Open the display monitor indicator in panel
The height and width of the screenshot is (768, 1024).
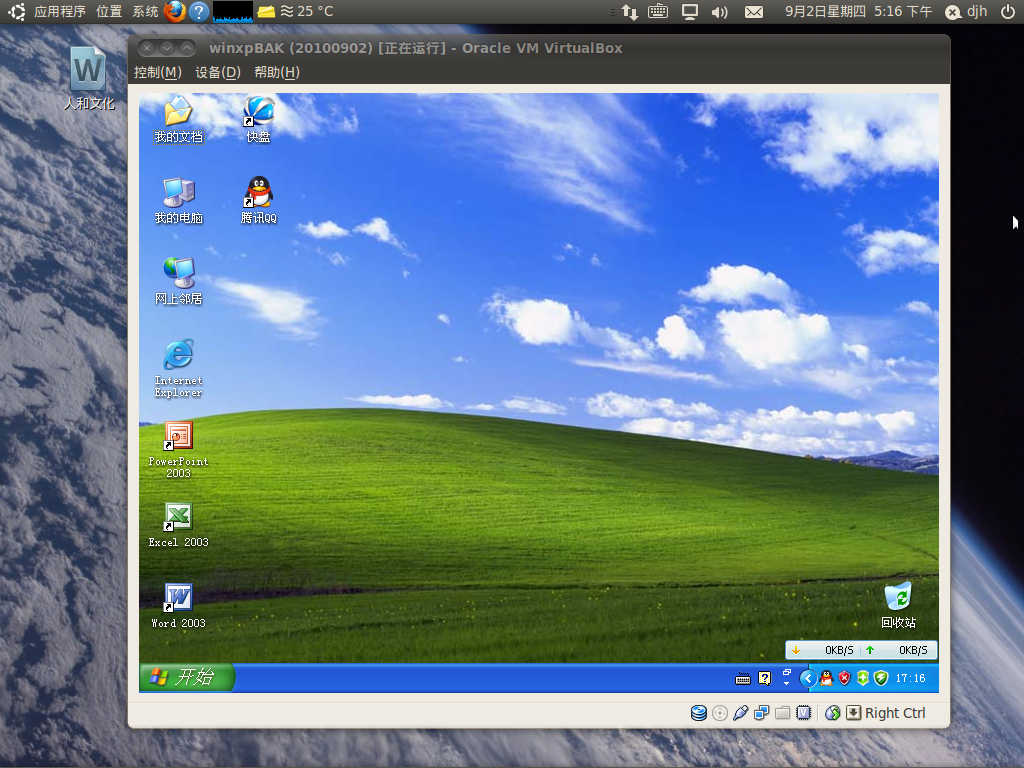[x=690, y=12]
